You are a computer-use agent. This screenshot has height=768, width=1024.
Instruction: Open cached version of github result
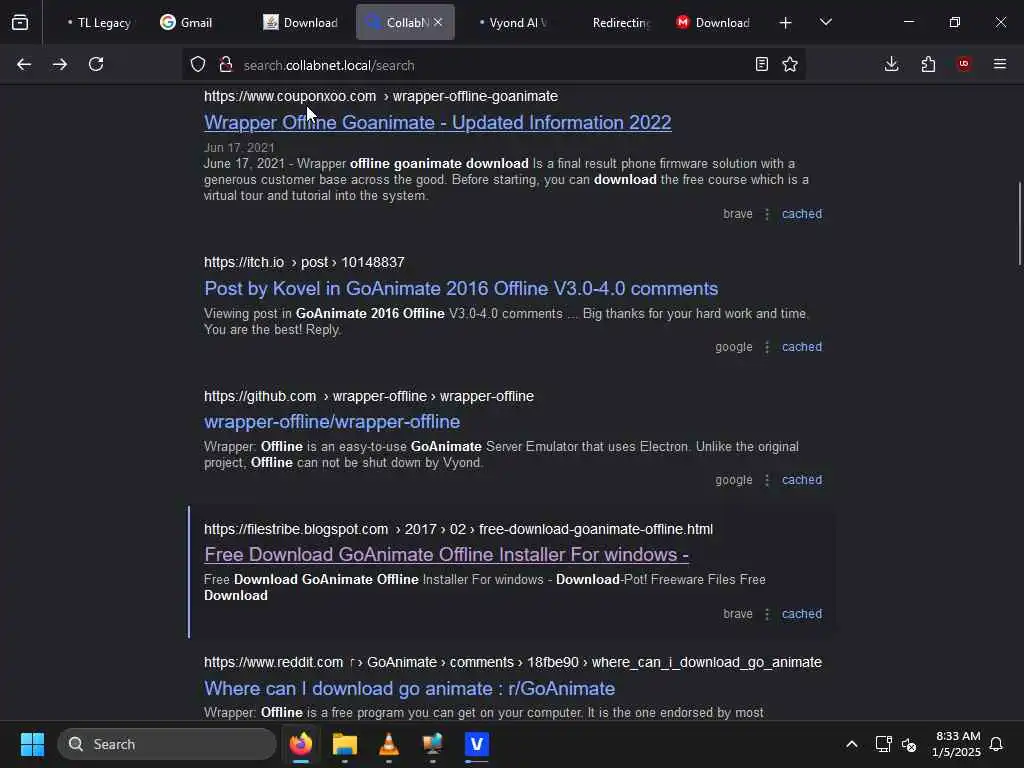[802, 480]
